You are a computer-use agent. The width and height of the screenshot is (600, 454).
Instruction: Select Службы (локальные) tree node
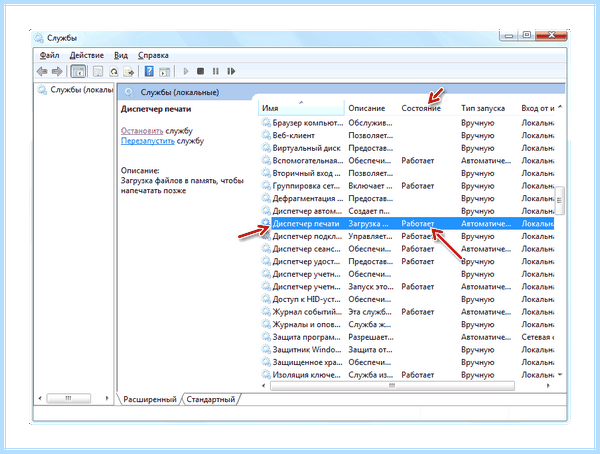pyautogui.click(x=75, y=90)
